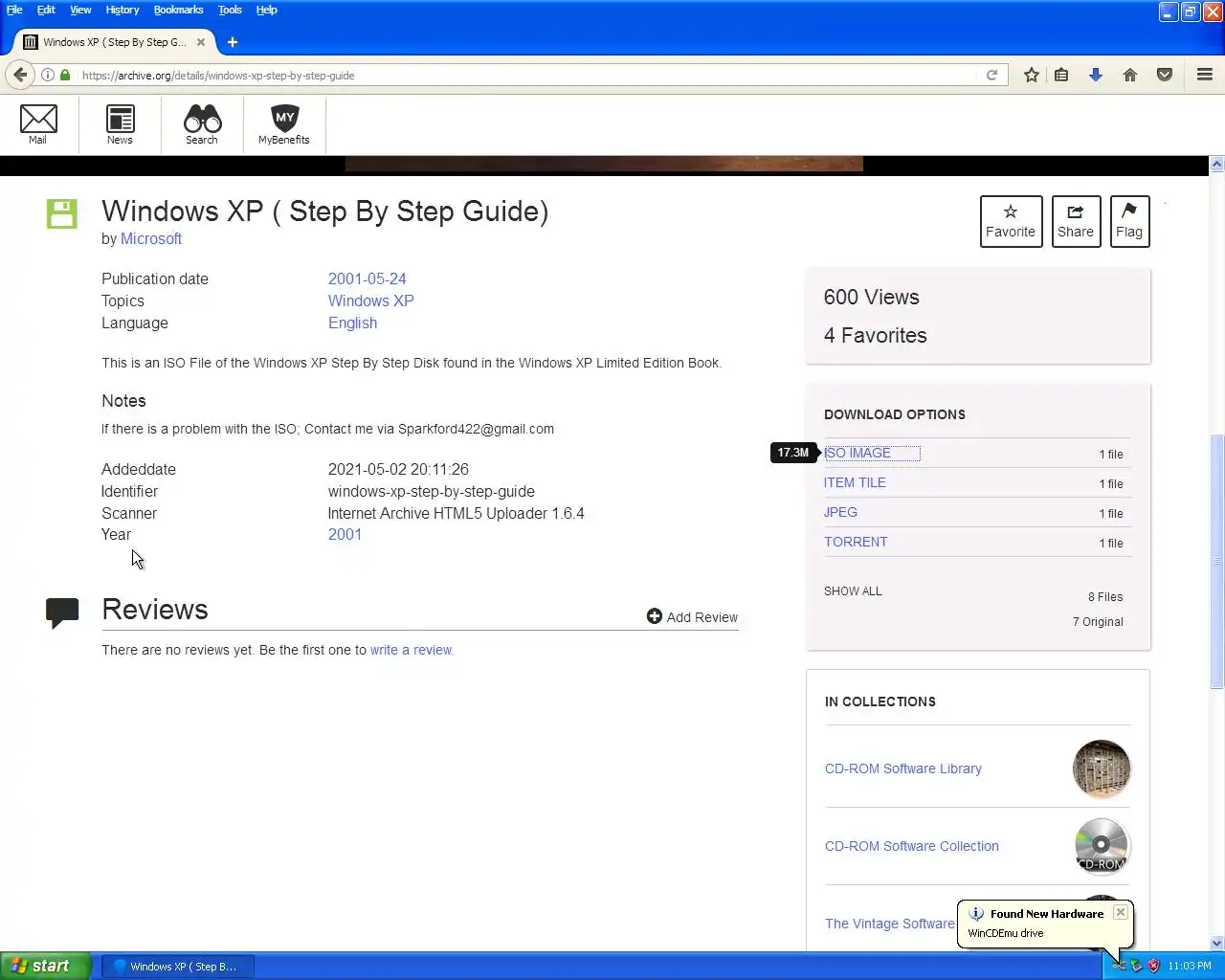Show bookmarks list icon in toolbar

point(1061,75)
